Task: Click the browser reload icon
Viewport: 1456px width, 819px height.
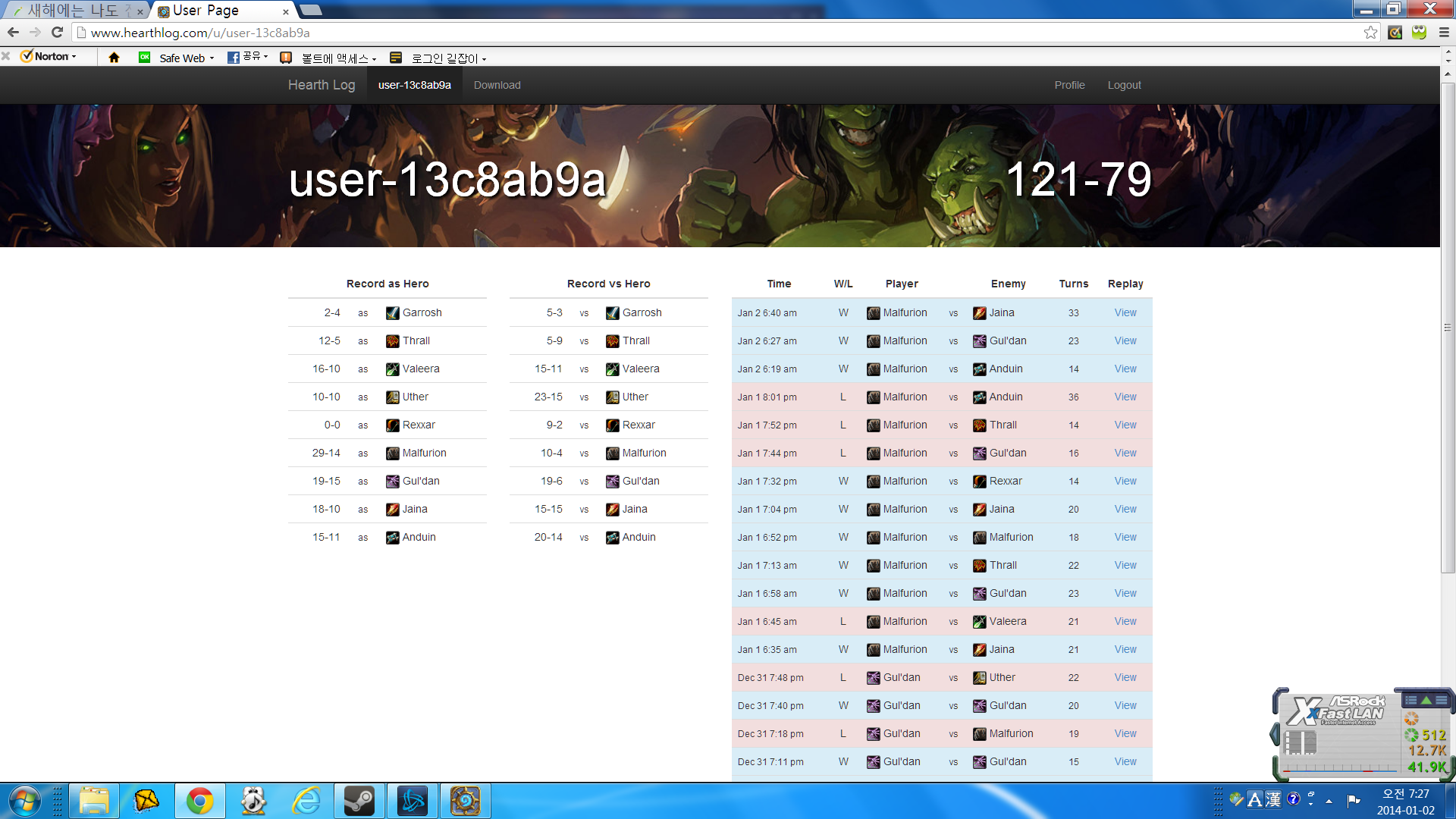Action: (57, 32)
